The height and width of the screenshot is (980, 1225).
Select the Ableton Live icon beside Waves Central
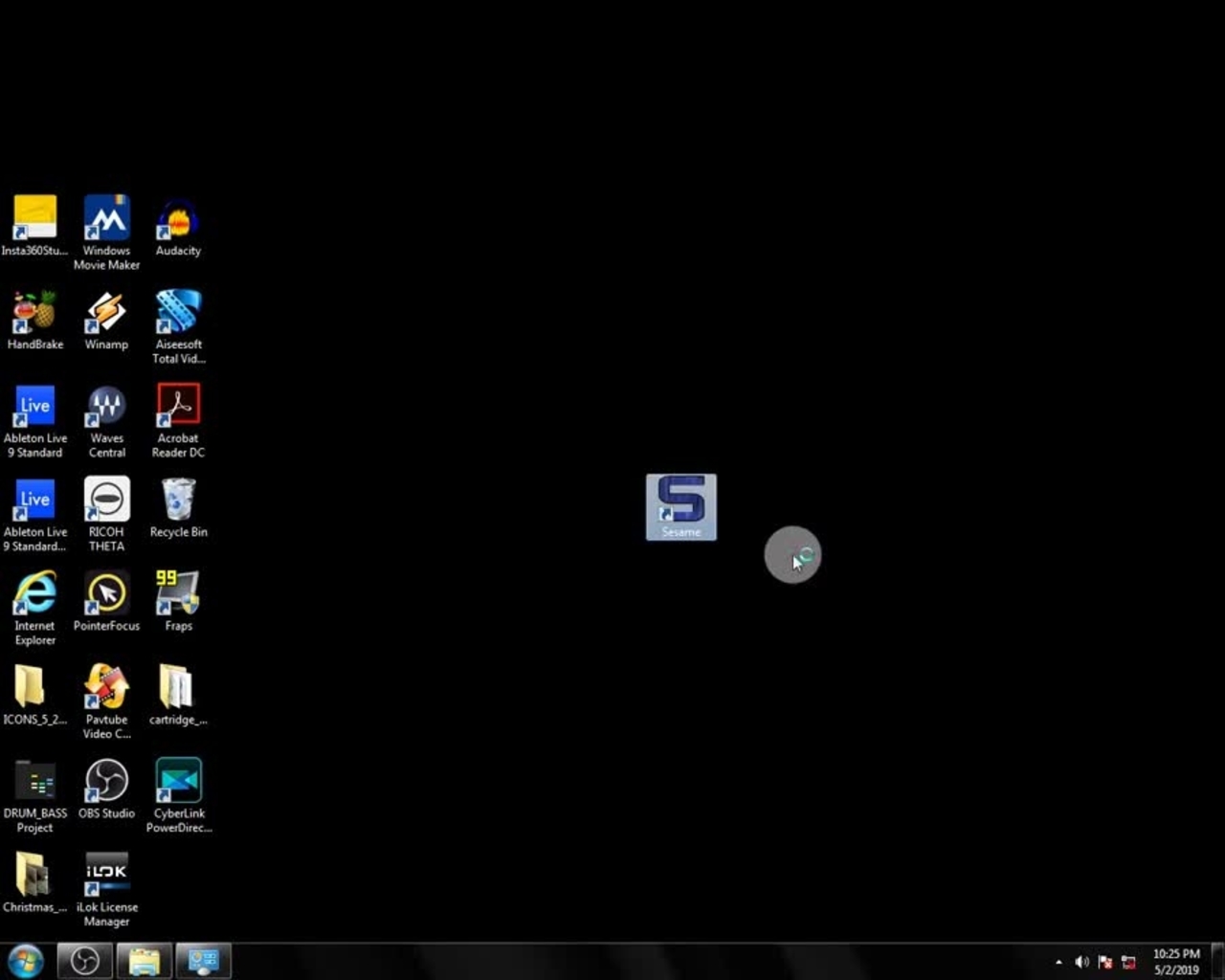34,420
